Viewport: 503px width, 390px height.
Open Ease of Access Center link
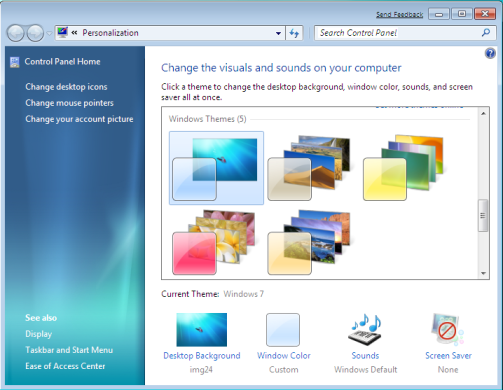[x=65, y=366]
